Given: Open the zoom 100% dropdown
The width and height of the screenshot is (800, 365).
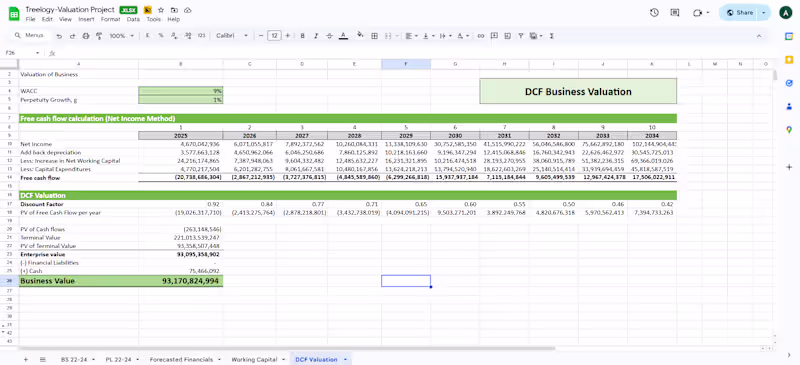Looking at the screenshot, I should 121,36.
